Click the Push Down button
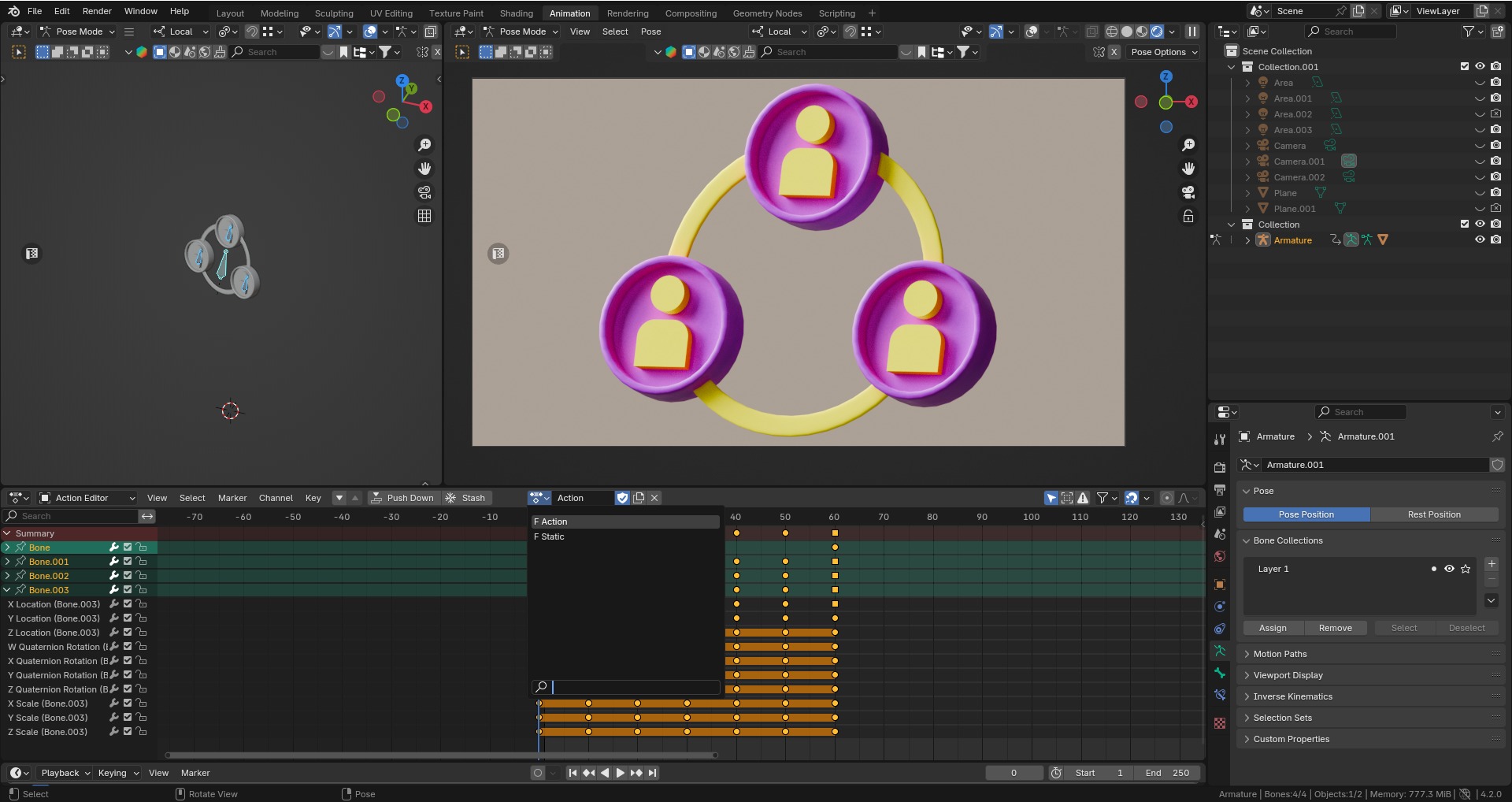The width and height of the screenshot is (1512, 802). (x=402, y=498)
